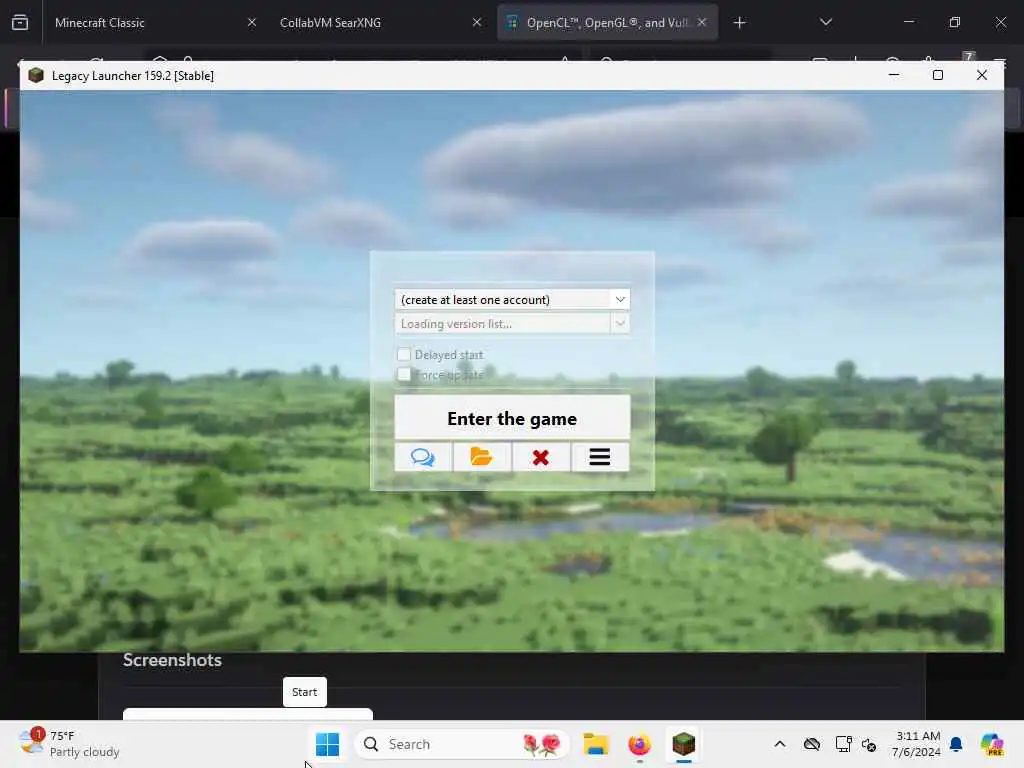This screenshot has height=768, width=1024.
Task: Close the Minecraft Classic tab
Action: pyautogui.click(x=252, y=23)
